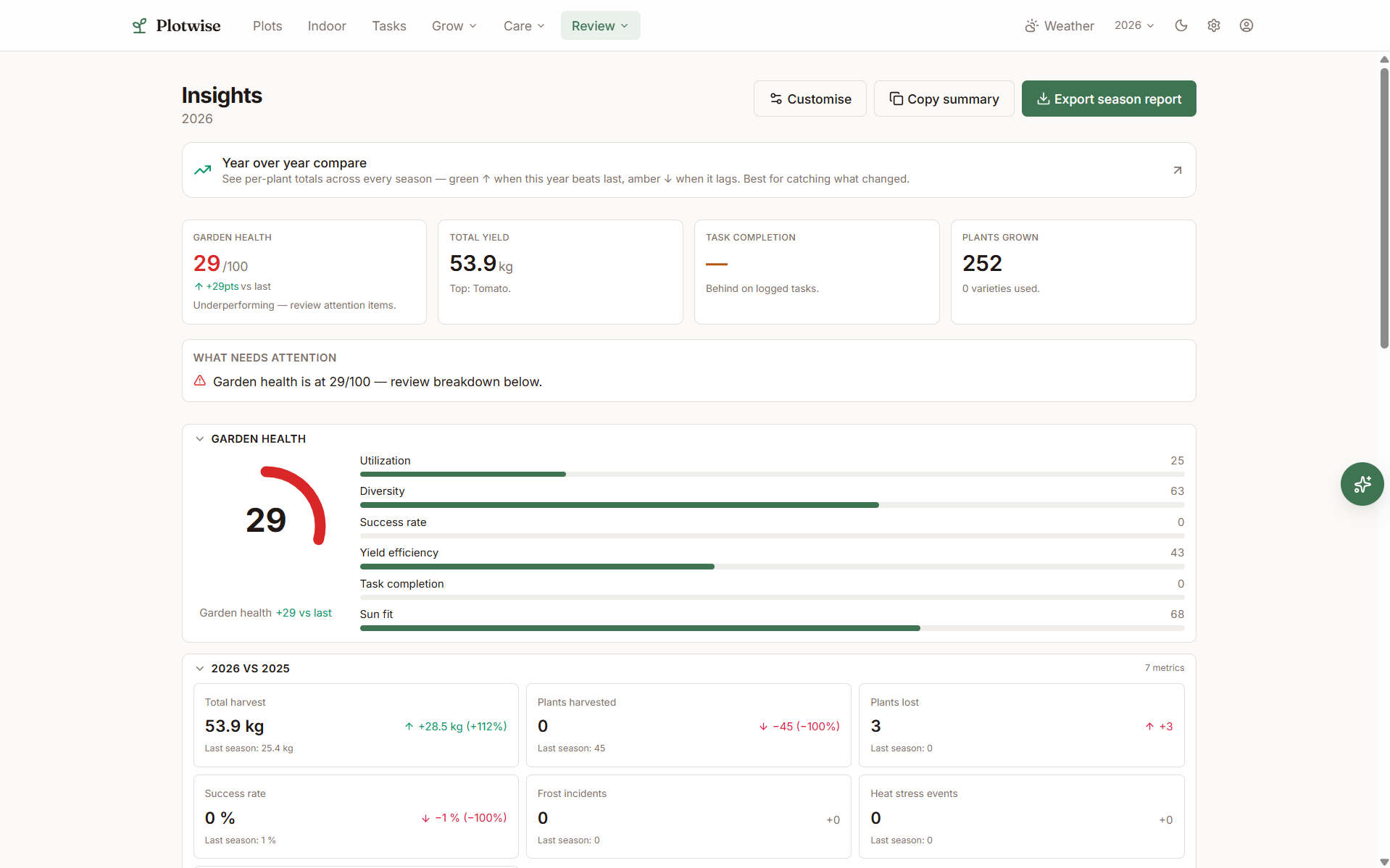Select the Garden Health stat card
1390x868 pixels.
pyautogui.click(x=304, y=272)
